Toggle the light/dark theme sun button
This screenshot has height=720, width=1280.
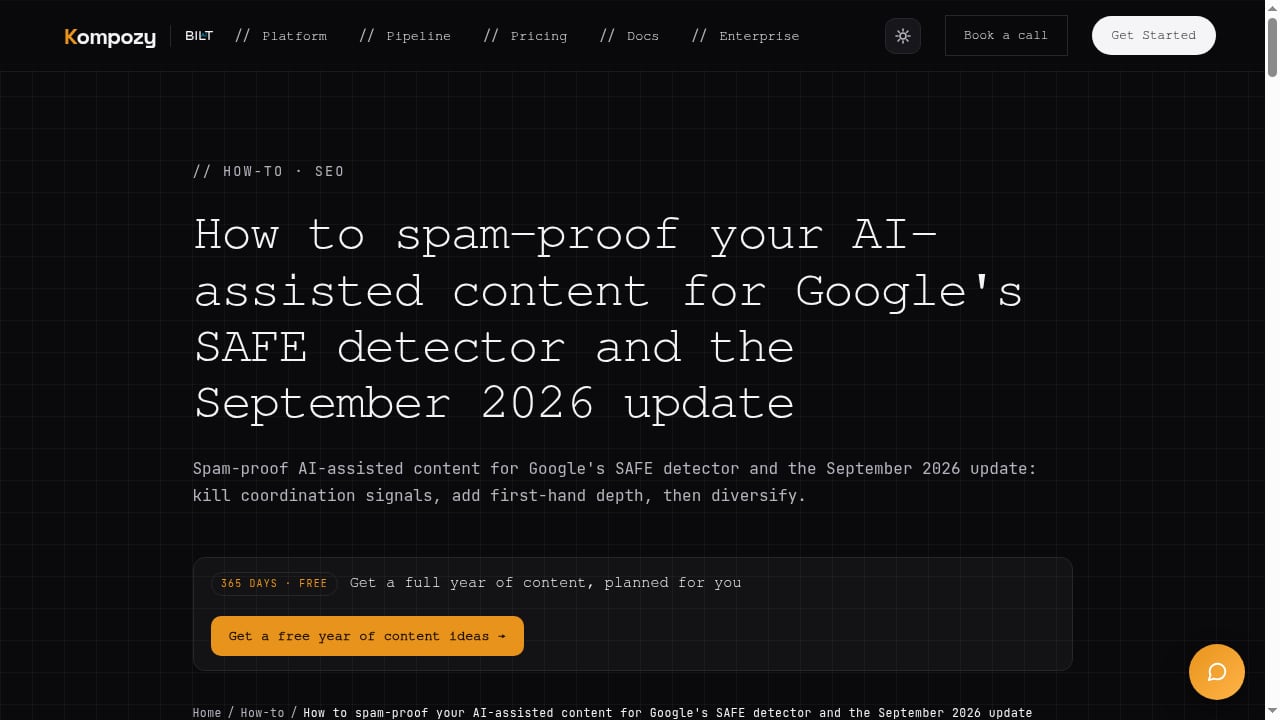tap(903, 36)
